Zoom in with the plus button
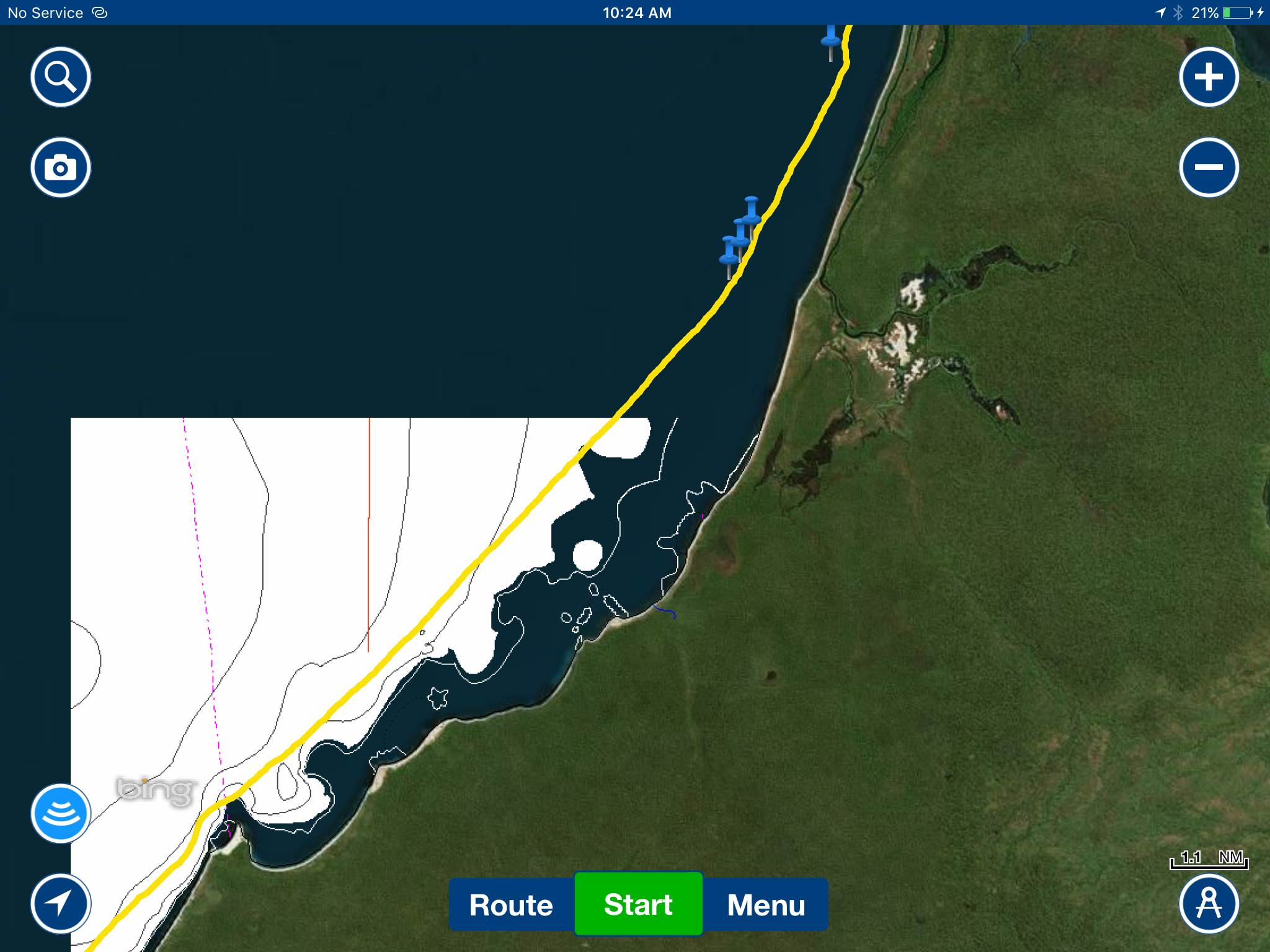The image size is (1270, 952). click(1209, 77)
